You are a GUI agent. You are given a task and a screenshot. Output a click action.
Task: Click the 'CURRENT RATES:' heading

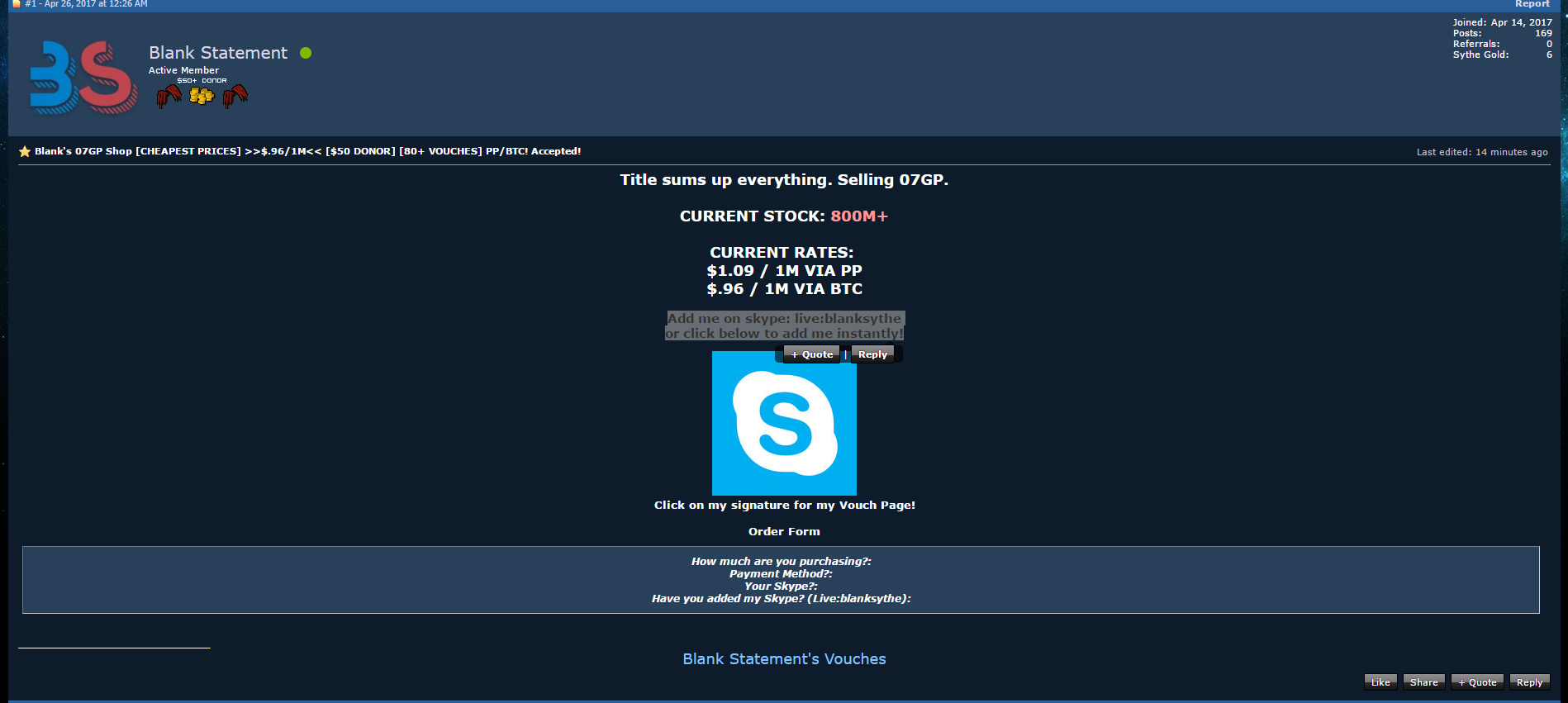pyautogui.click(x=782, y=253)
